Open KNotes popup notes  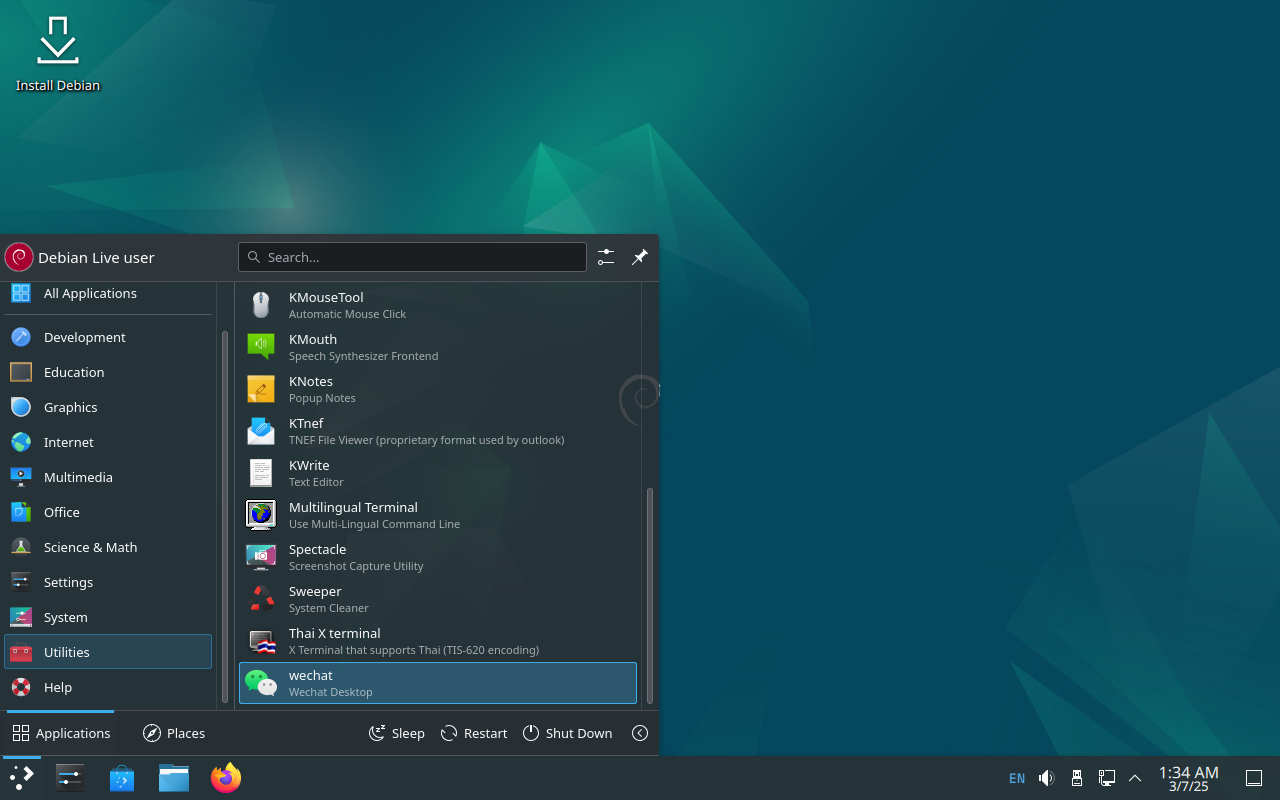pos(438,389)
